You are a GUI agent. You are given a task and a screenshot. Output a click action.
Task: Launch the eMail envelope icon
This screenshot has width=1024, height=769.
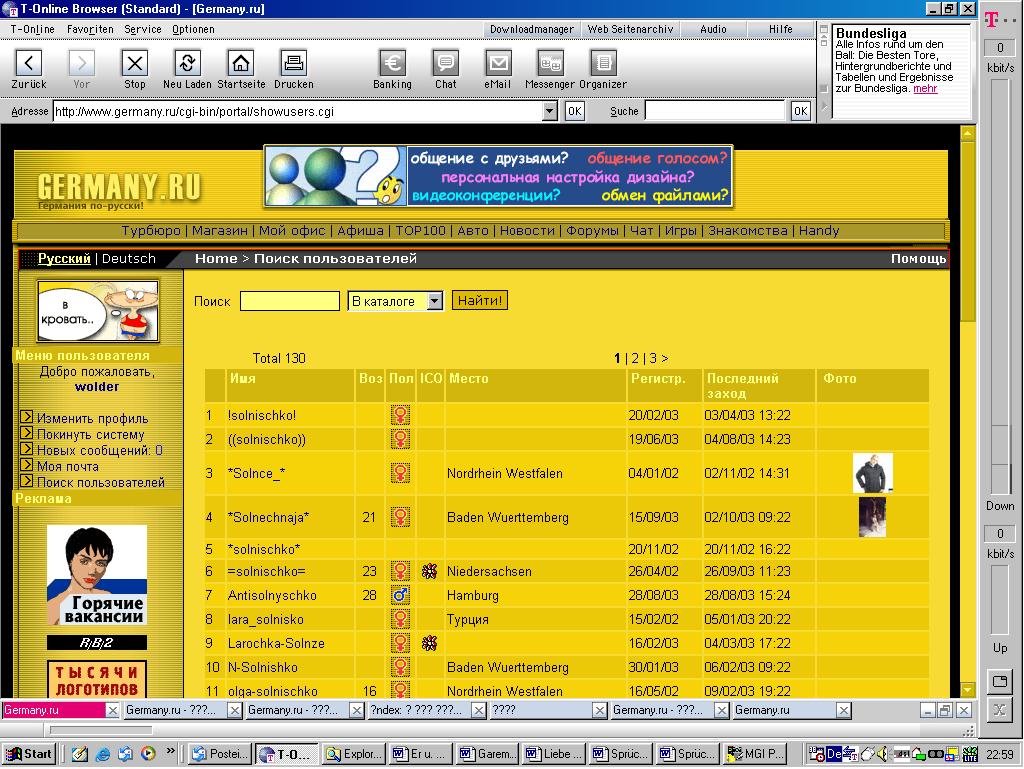[497, 64]
